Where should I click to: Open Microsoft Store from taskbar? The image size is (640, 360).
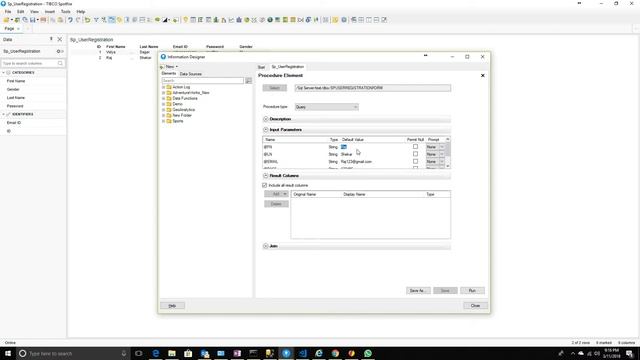(188, 353)
